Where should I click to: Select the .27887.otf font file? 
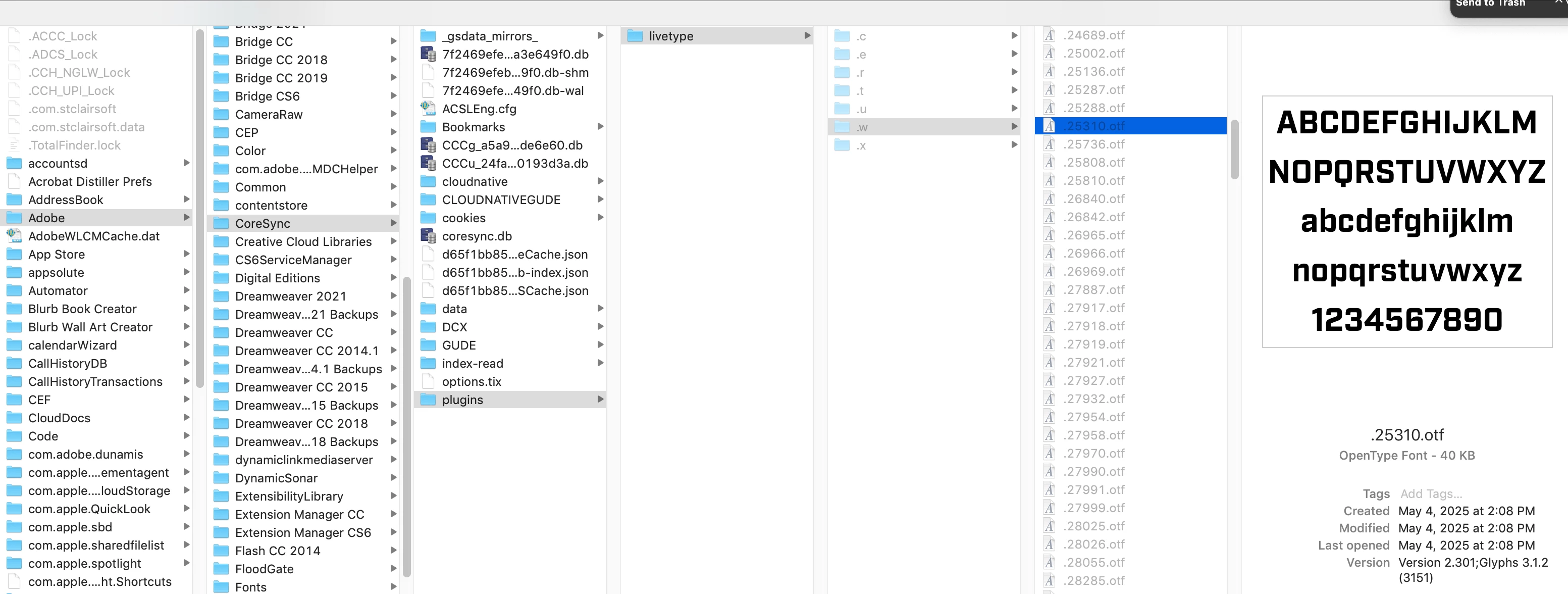[1093, 289]
